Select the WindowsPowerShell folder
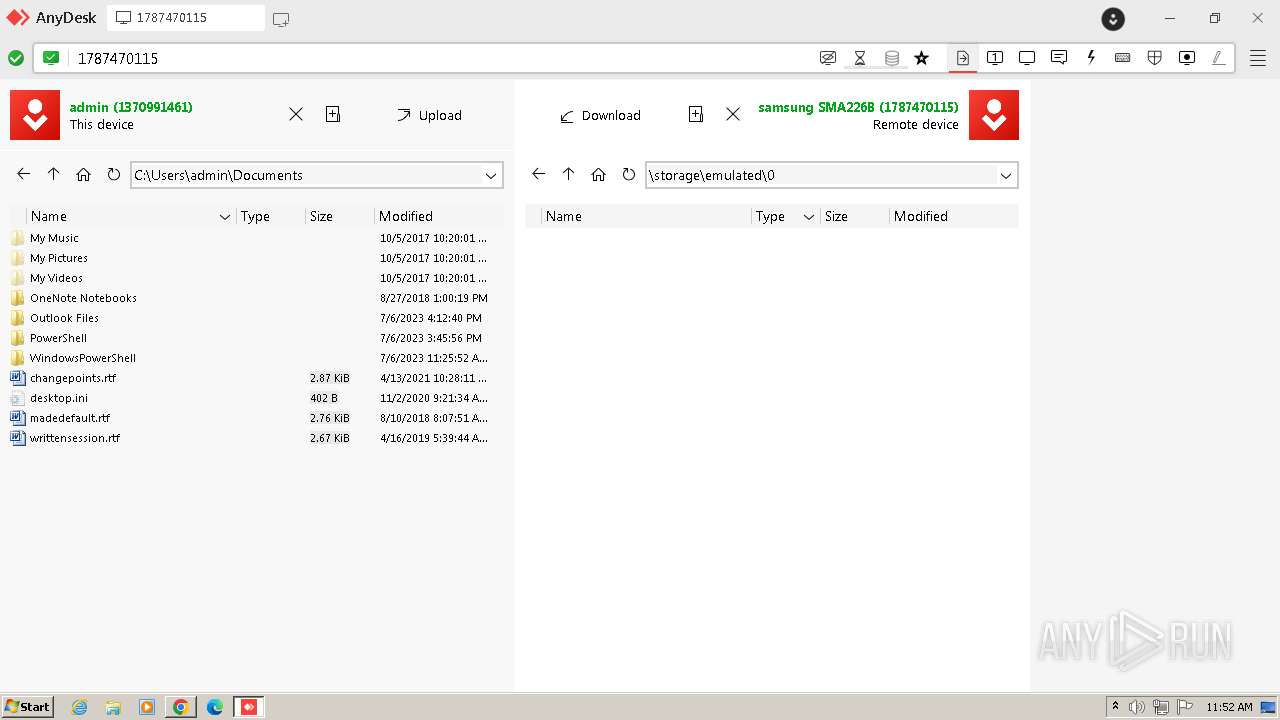 coord(257,358)
